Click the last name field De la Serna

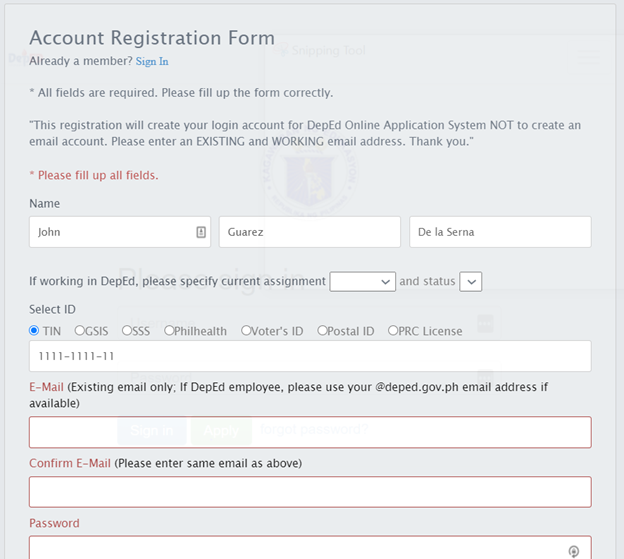point(500,232)
